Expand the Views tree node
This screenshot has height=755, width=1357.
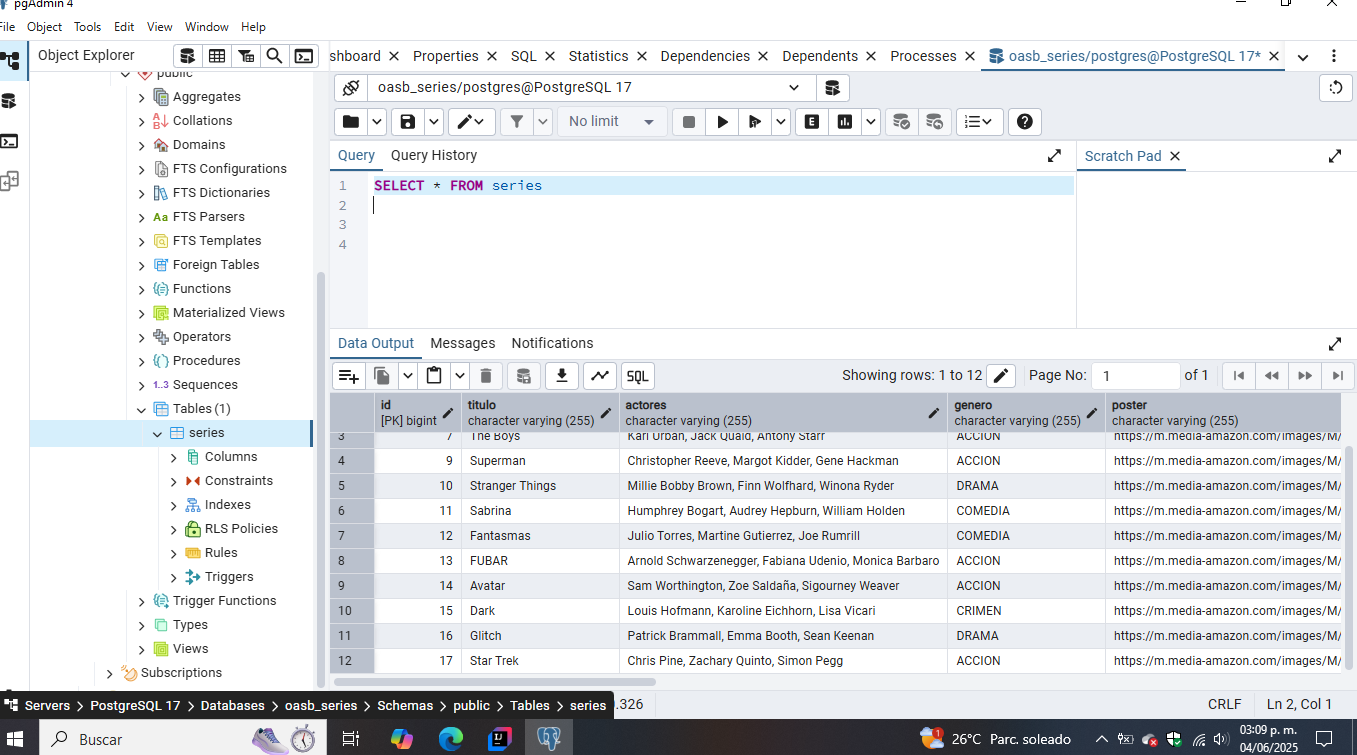pos(141,650)
